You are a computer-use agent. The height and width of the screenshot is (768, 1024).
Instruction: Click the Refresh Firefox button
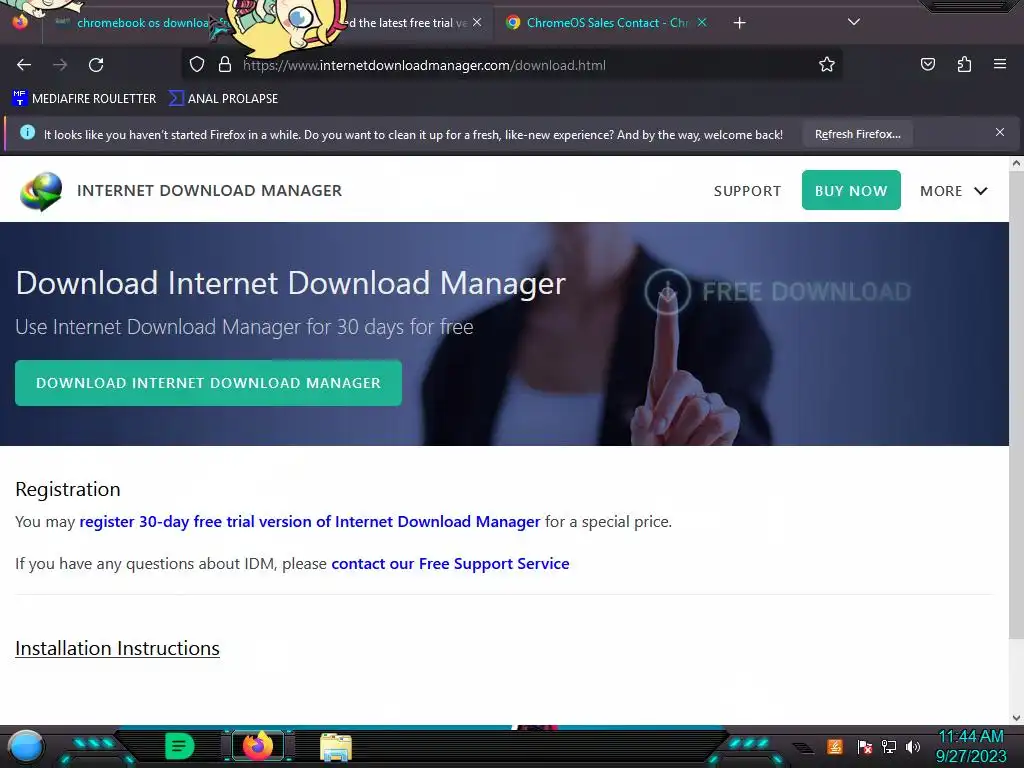(x=857, y=135)
